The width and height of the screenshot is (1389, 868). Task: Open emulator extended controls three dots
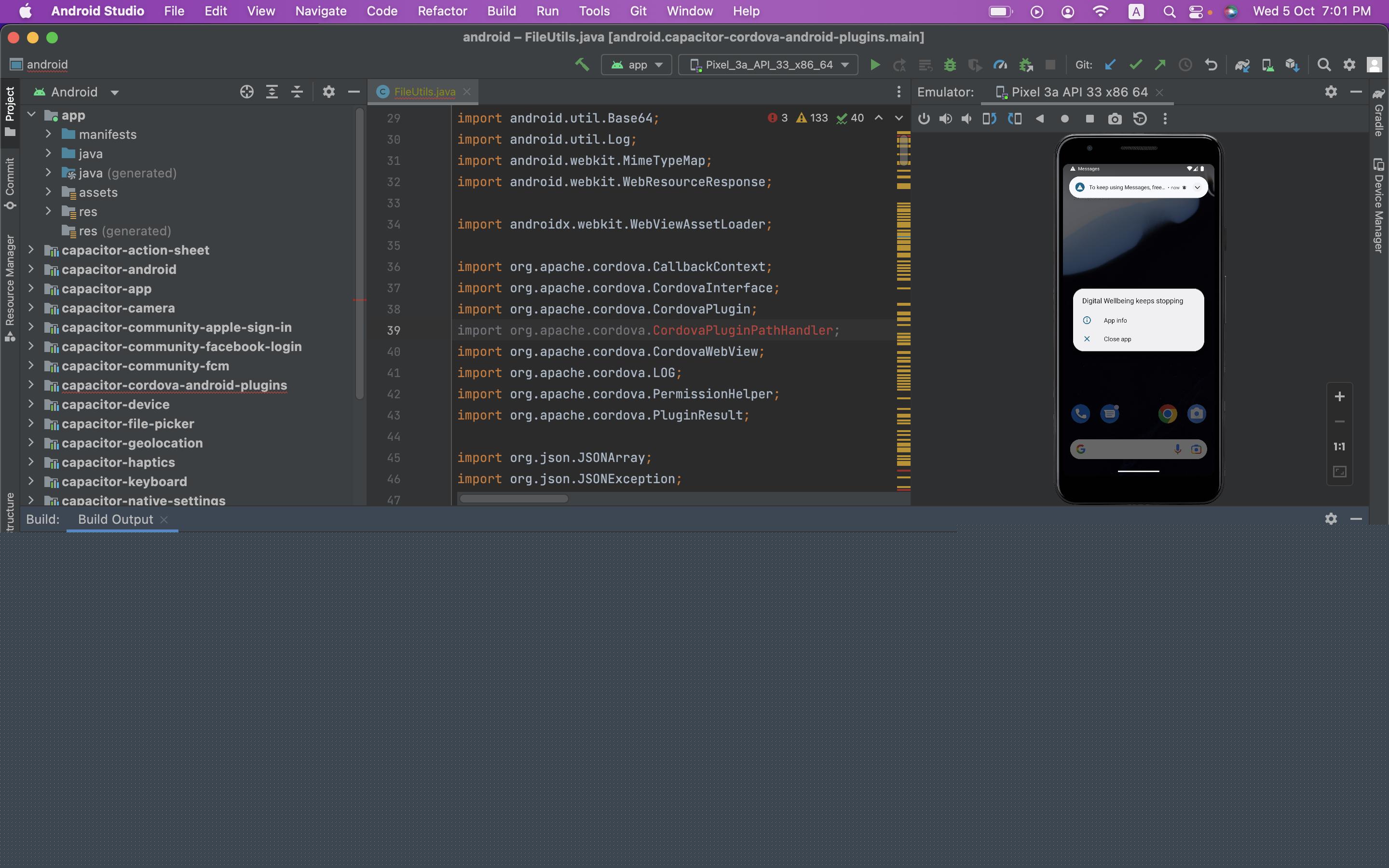(x=1165, y=119)
